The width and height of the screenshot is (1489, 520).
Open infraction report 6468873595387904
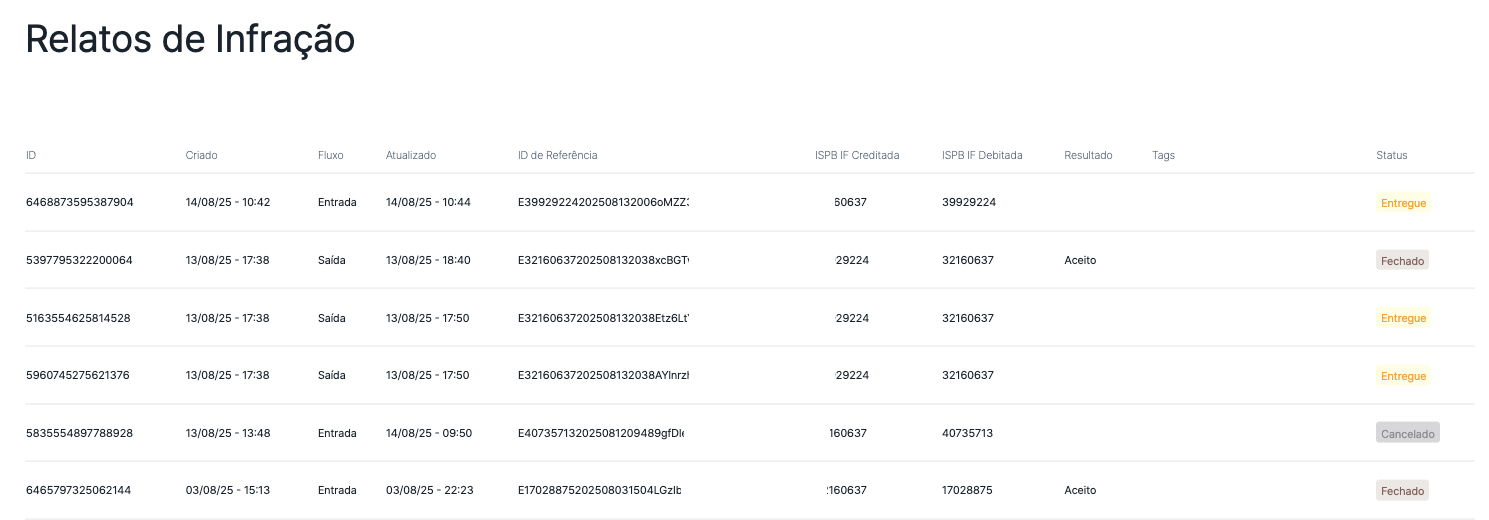pyautogui.click(x=79, y=202)
